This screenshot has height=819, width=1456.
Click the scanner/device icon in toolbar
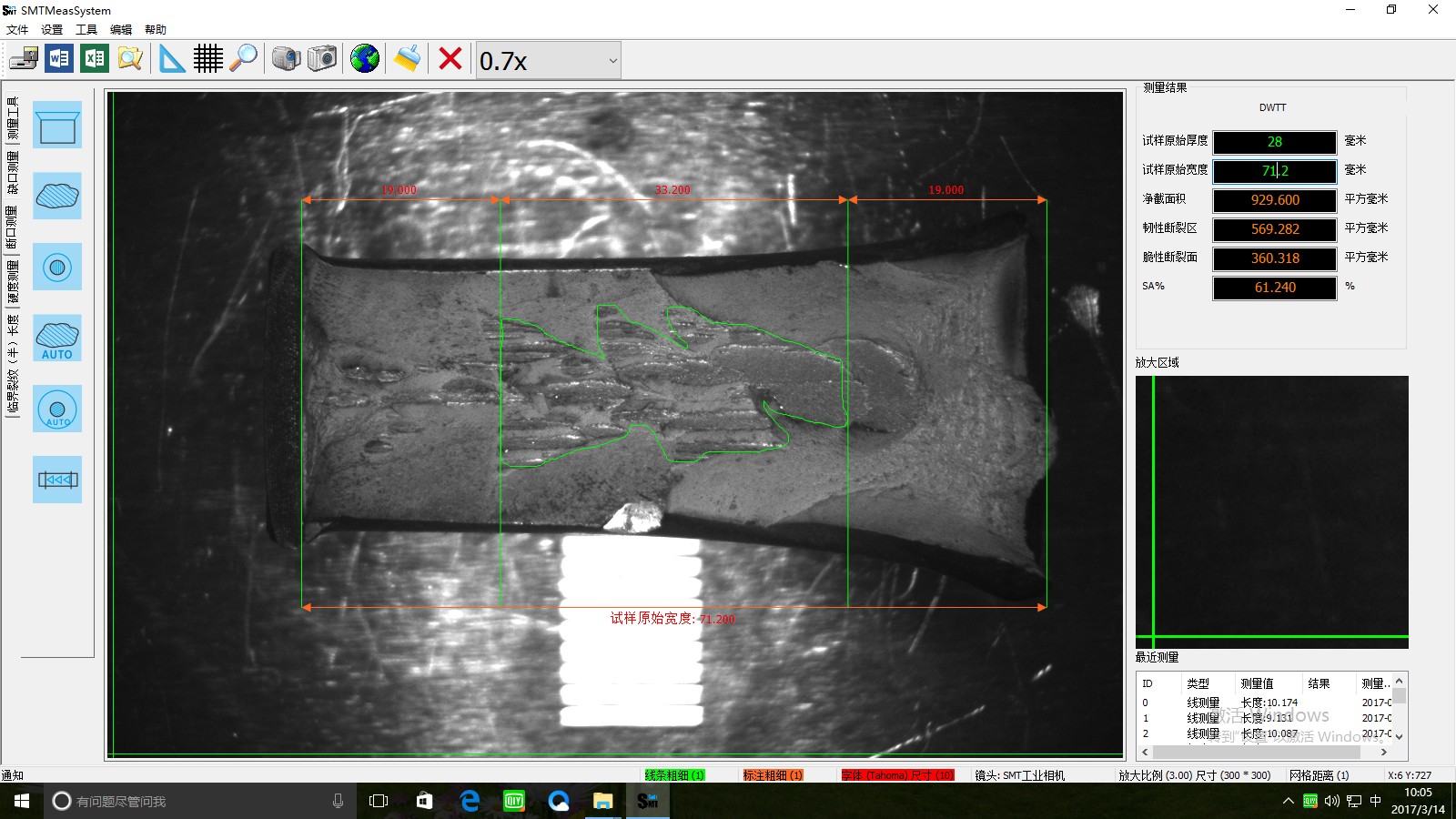24,59
